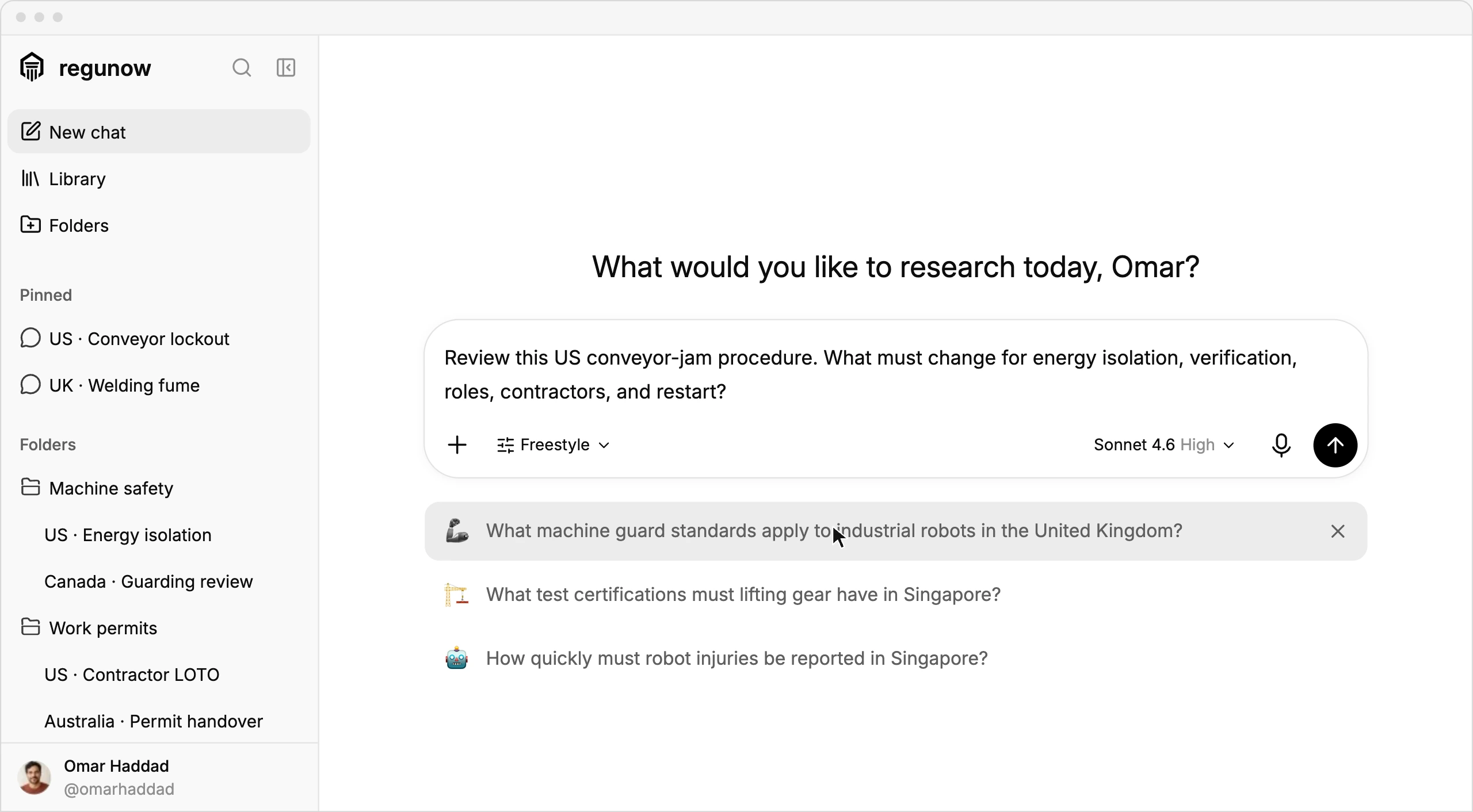
Task: Open the Freestyle mode dropdown
Action: 553,445
